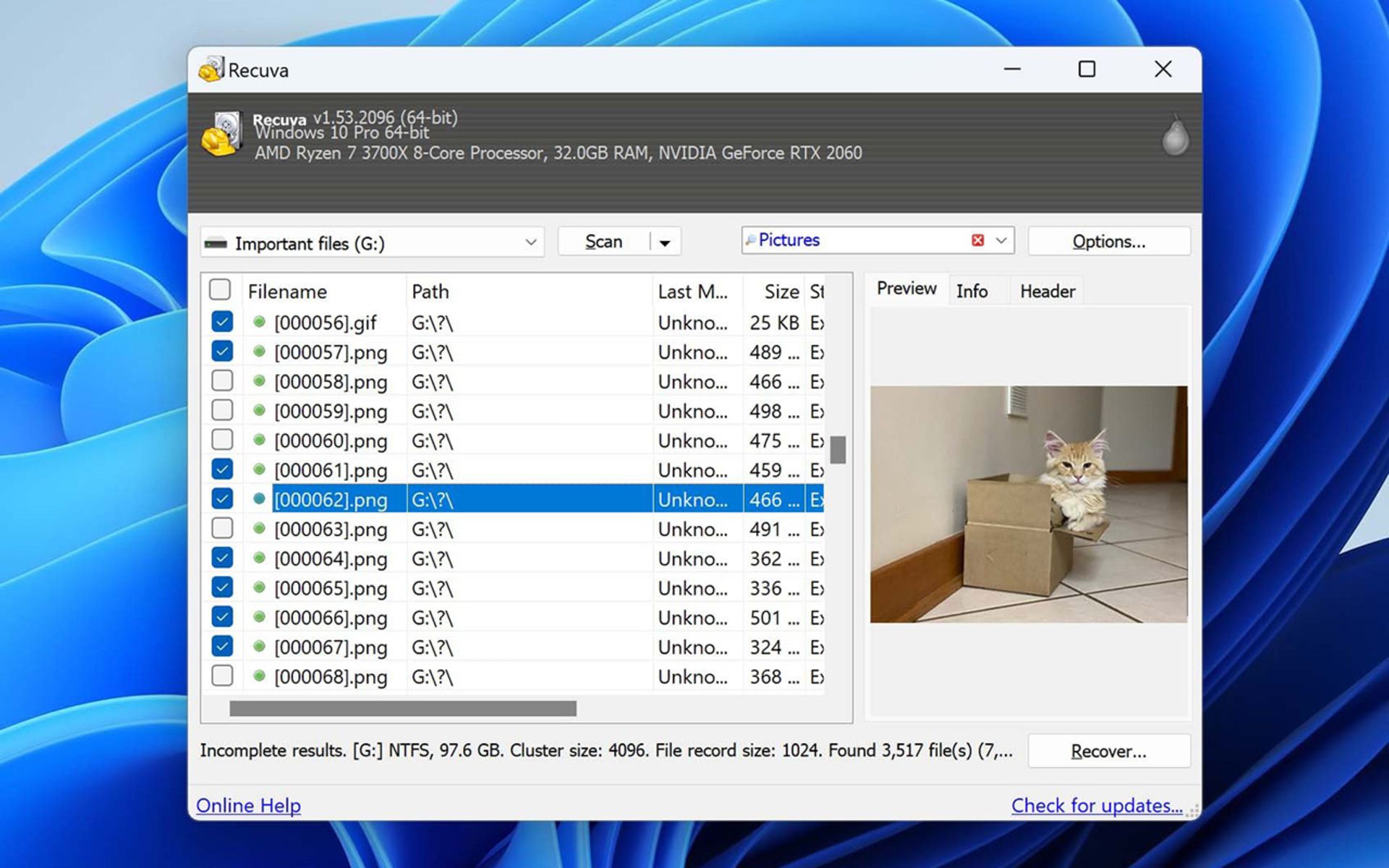Click green status dot of [000056].gif
Viewport: 1389px width, 868px height.
259,322
